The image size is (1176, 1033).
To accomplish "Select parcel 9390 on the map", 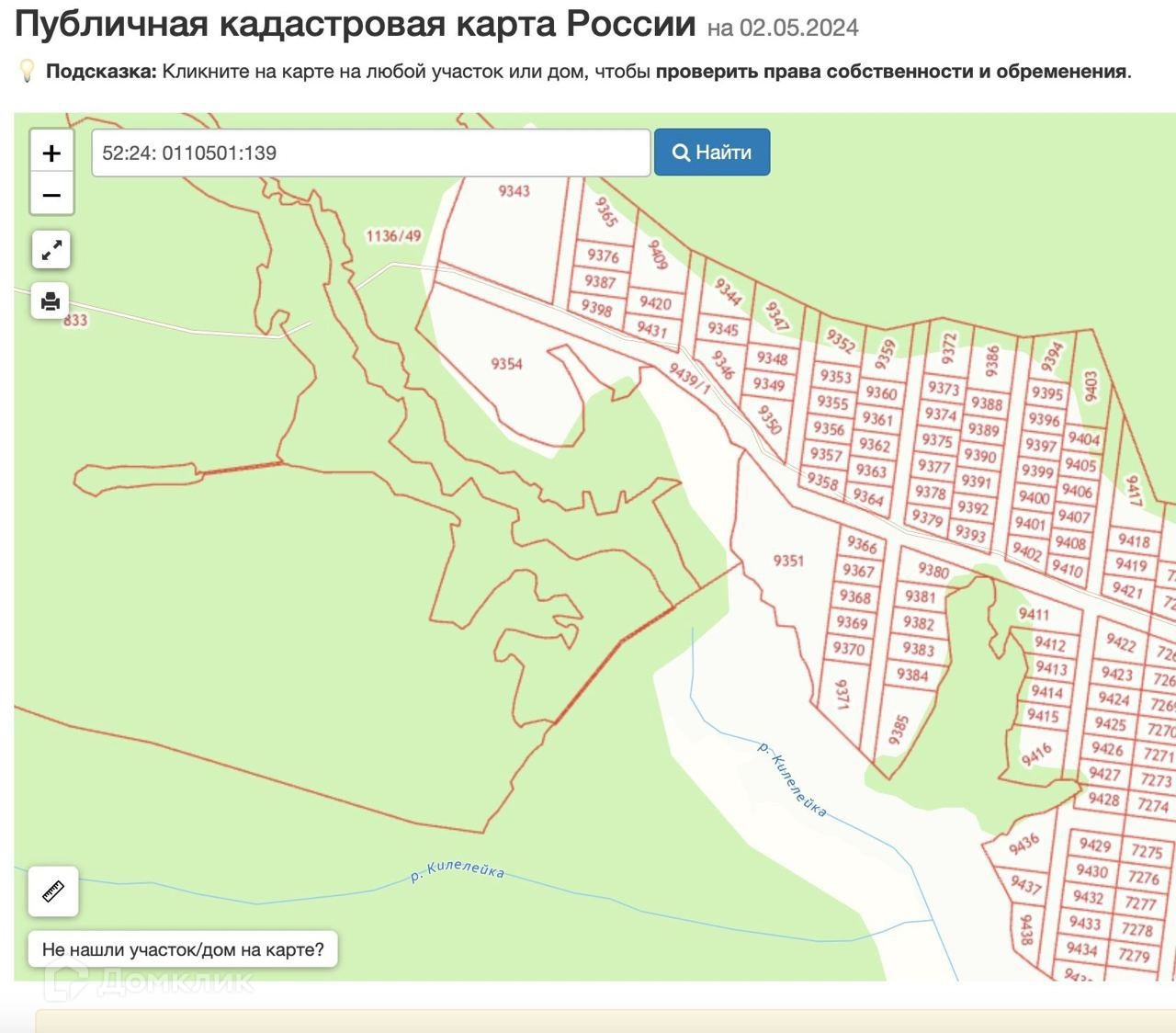I will [979, 455].
